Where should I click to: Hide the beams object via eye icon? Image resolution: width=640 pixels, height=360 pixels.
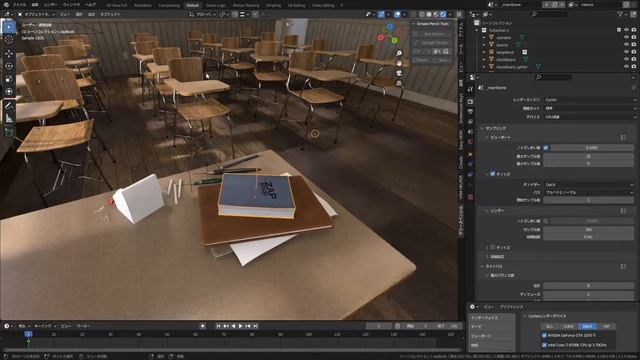(x=626, y=45)
